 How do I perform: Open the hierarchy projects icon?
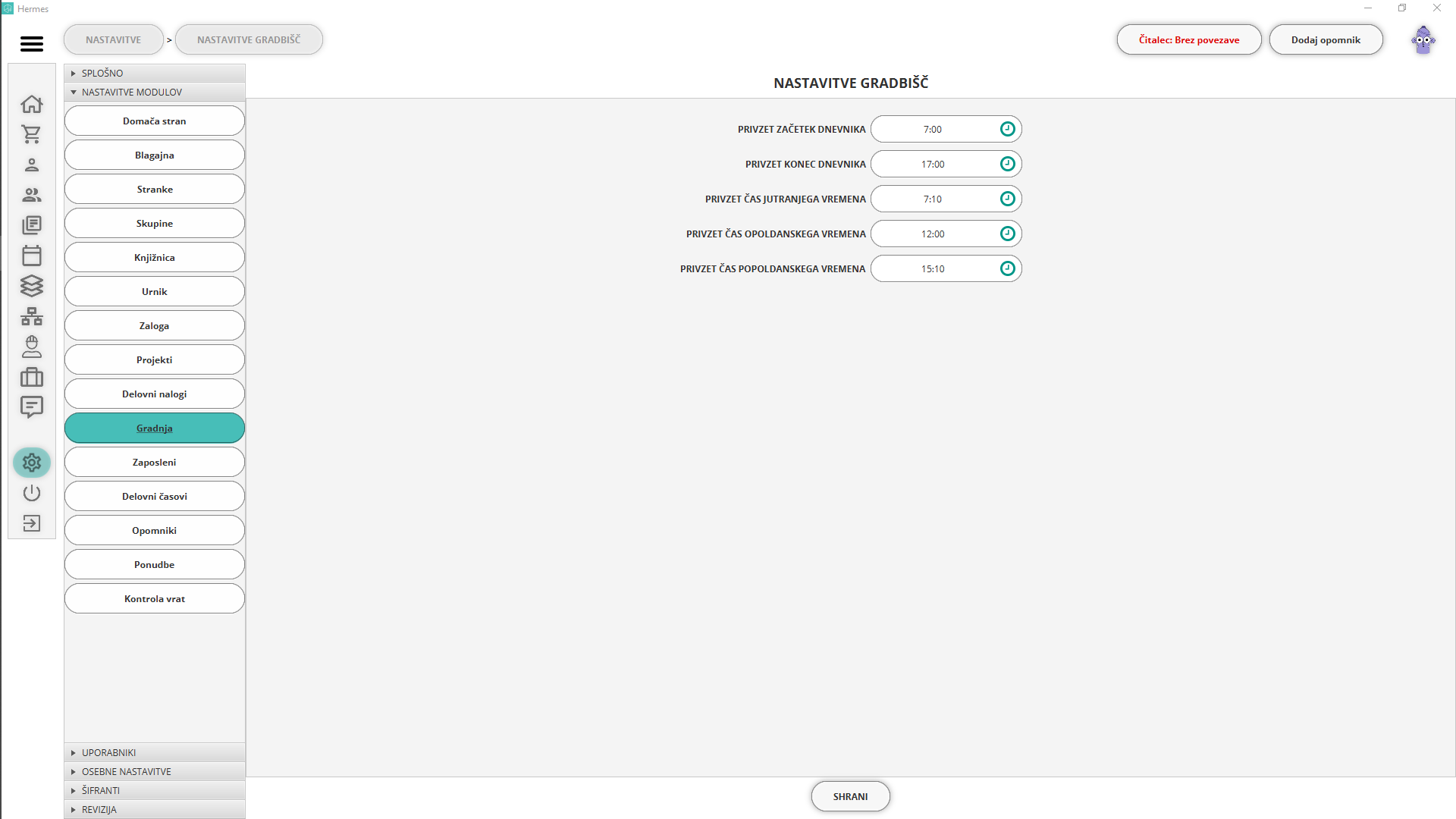(32, 316)
